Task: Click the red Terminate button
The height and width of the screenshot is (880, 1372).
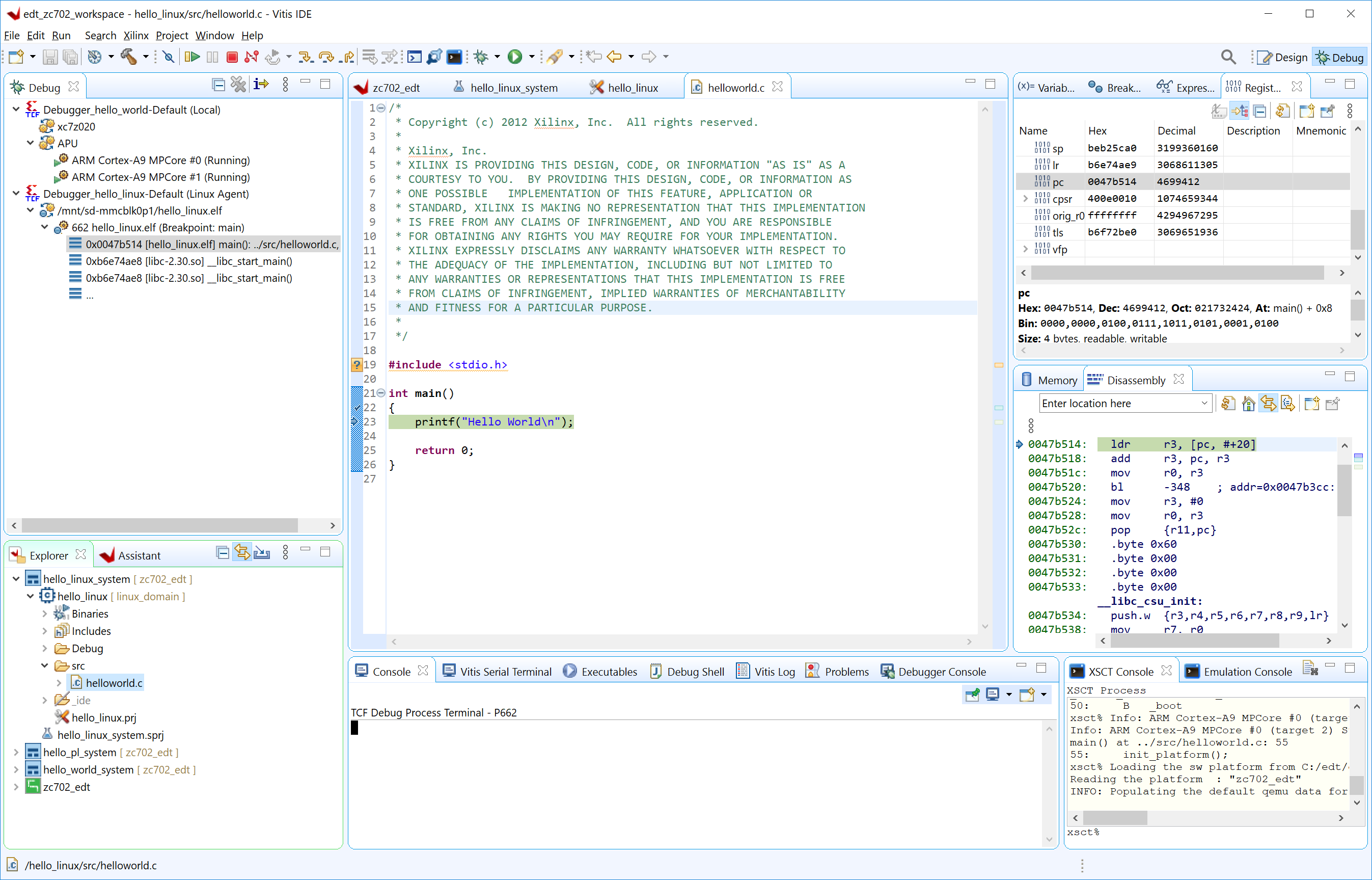Action: (x=232, y=57)
